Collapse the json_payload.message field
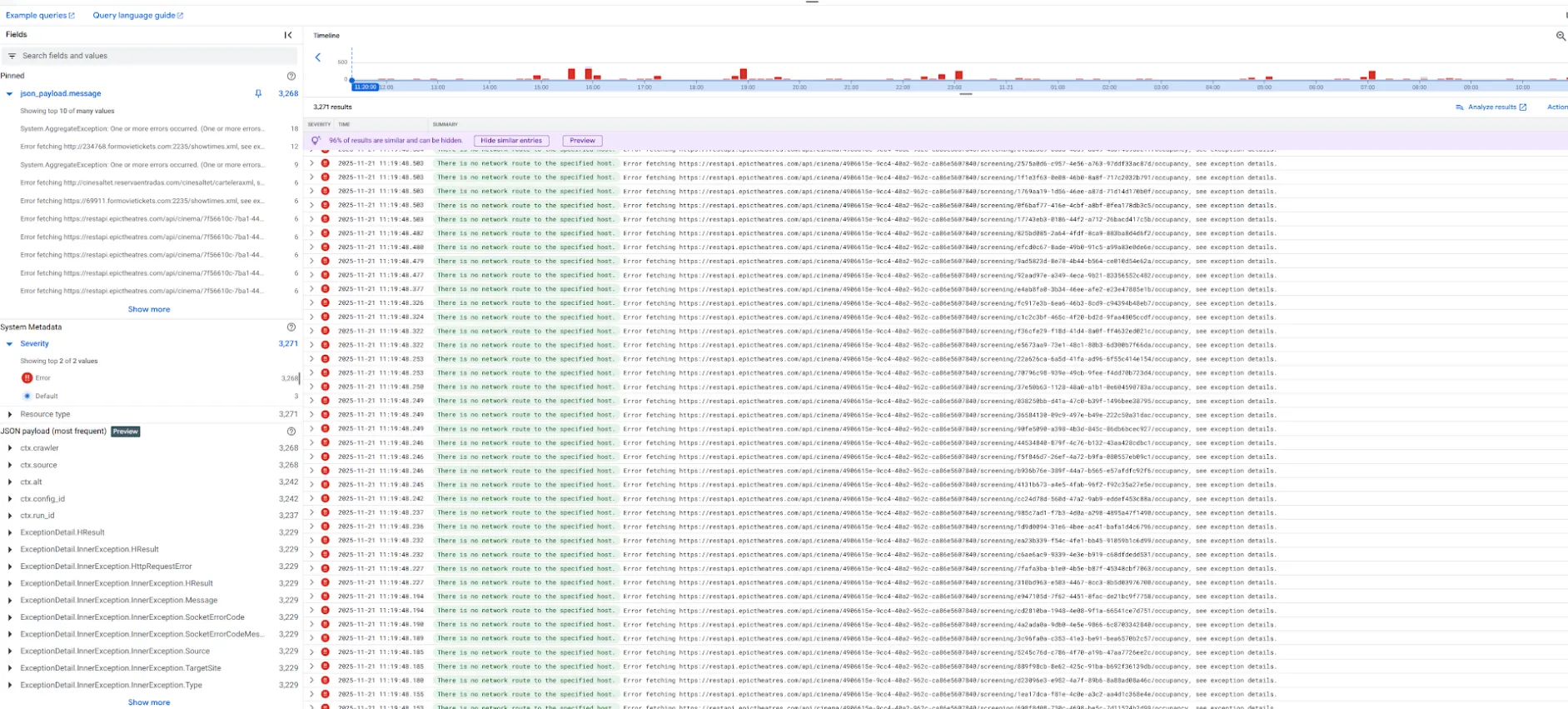 (9, 94)
